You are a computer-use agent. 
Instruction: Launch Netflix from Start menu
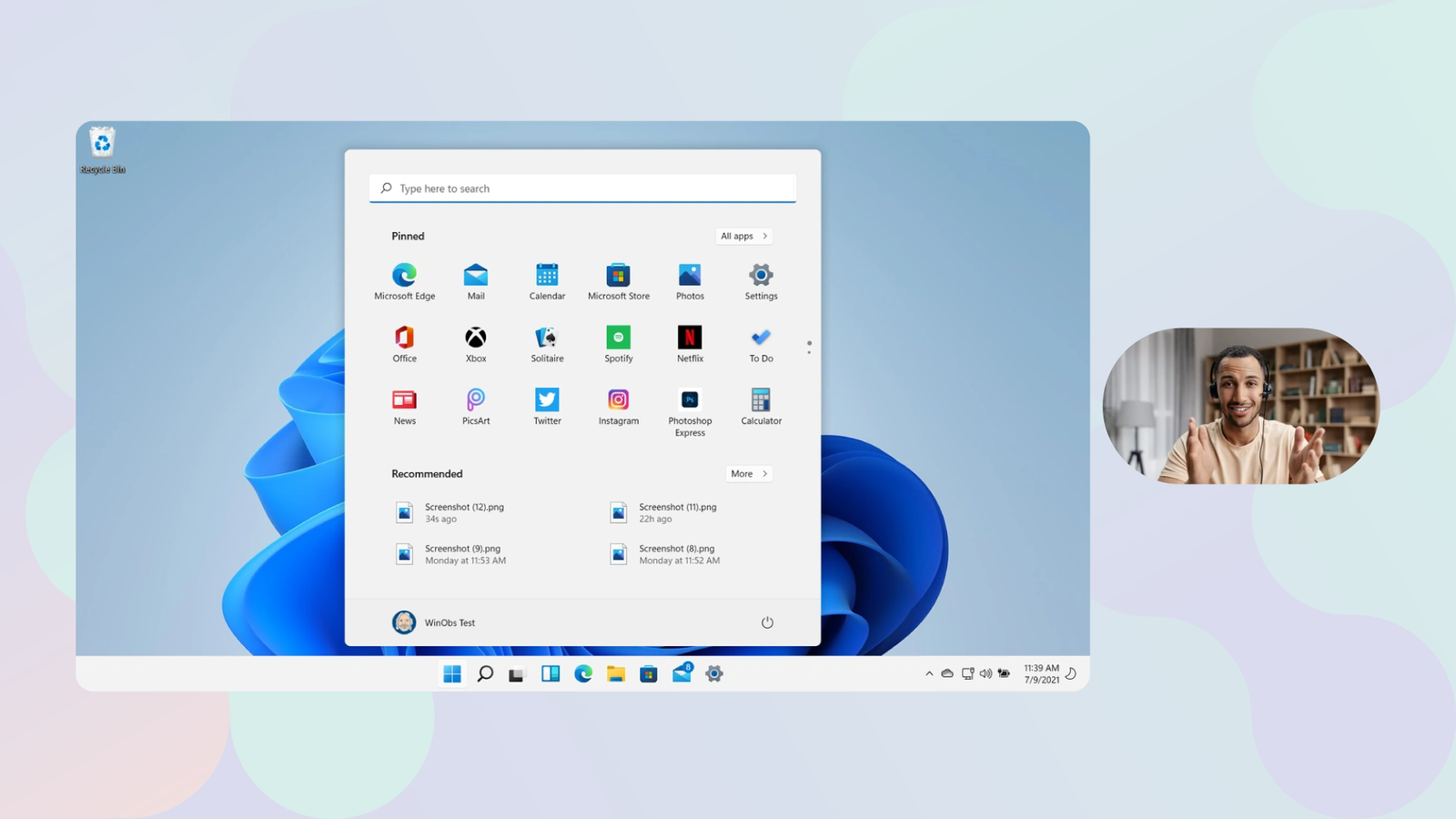(690, 344)
